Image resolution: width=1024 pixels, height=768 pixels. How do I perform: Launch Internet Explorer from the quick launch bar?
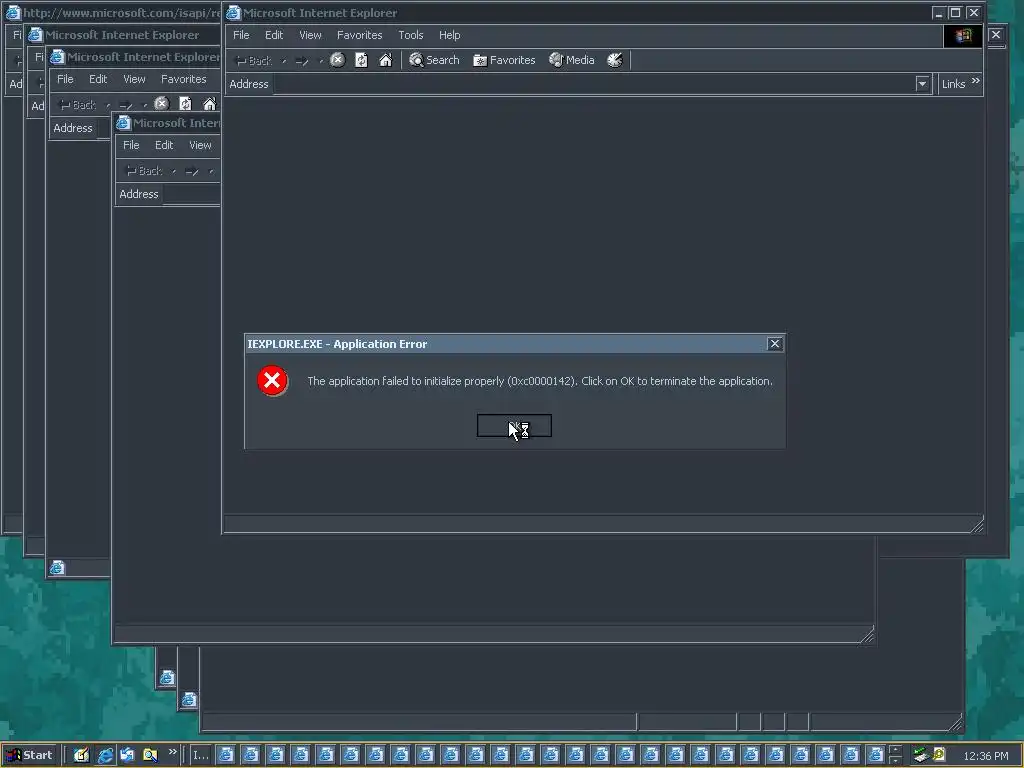104,755
